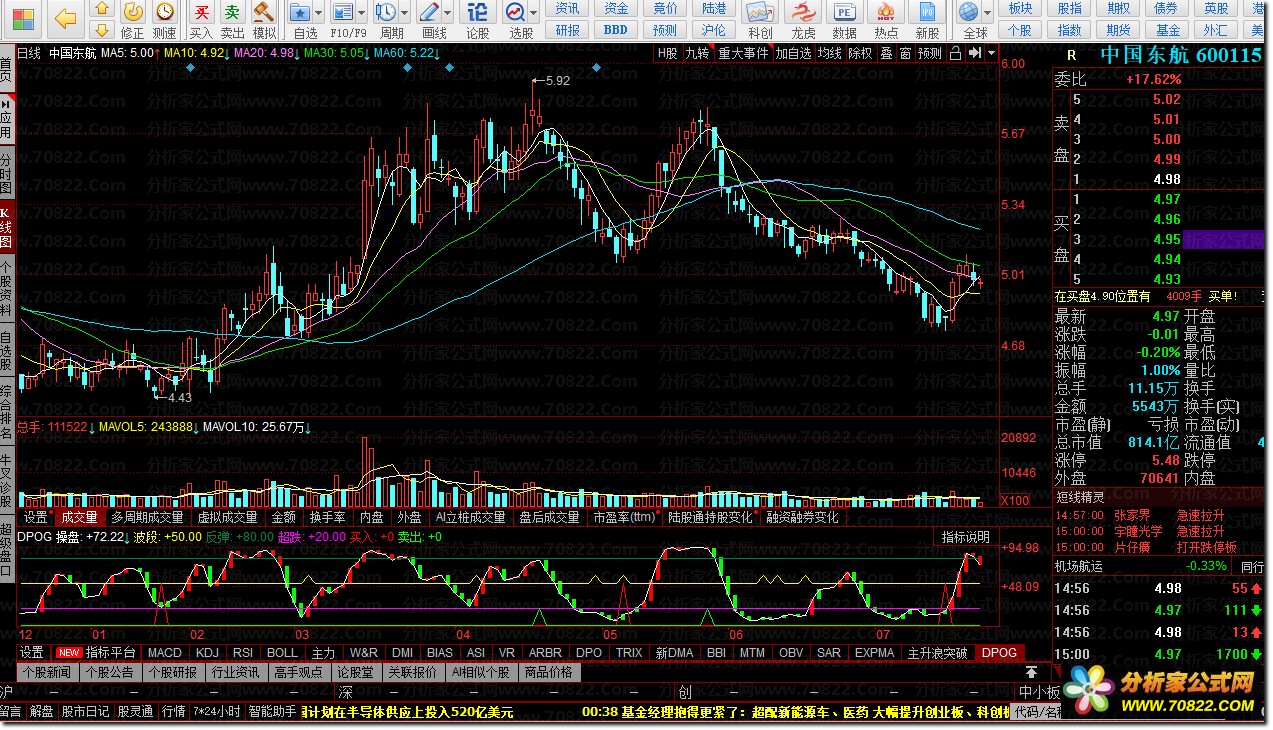1273x730 pixels.
Task: Click the 竞价 auction button
Action: (x=666, y=8)
